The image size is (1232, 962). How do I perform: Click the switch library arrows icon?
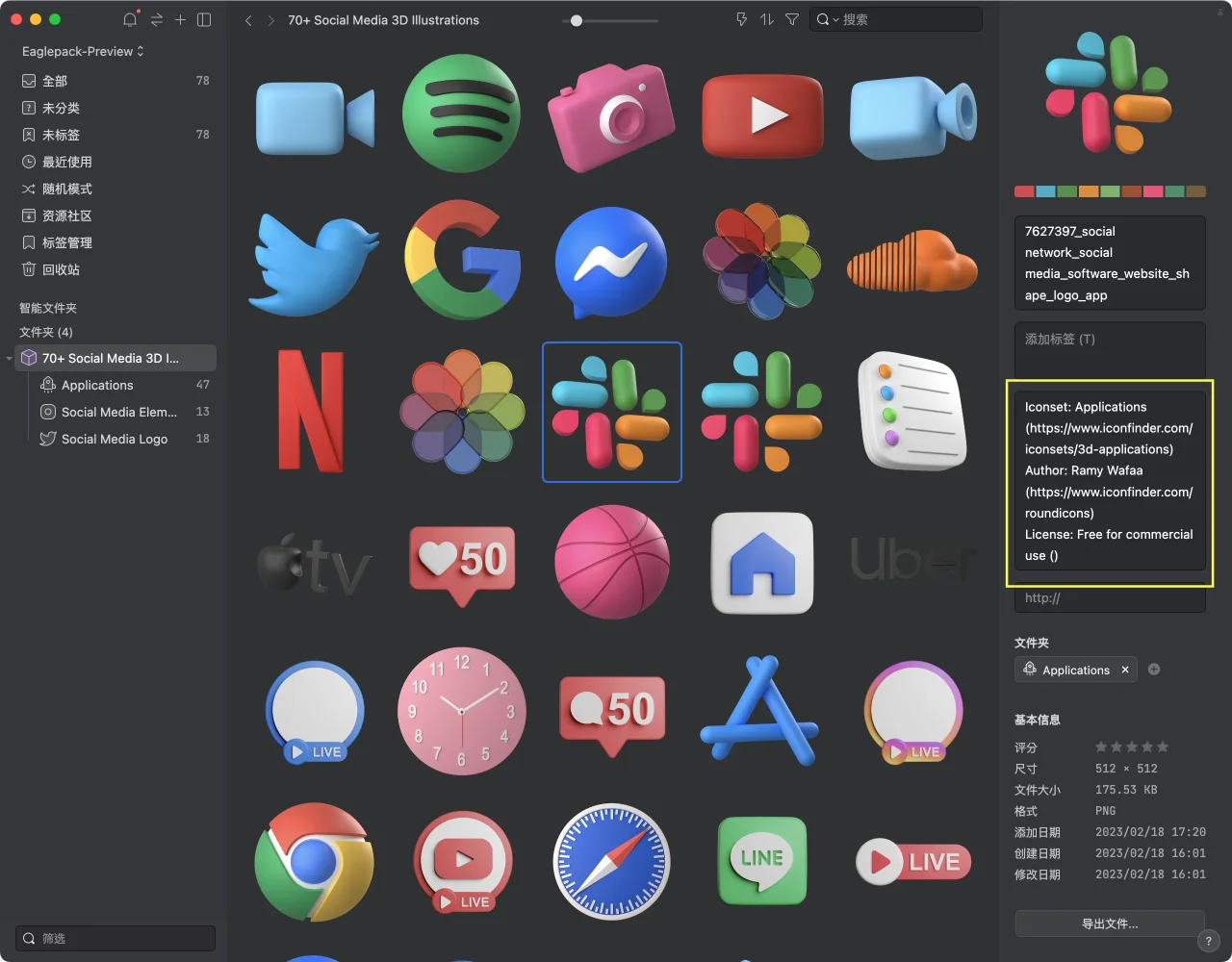click(156, 19)
